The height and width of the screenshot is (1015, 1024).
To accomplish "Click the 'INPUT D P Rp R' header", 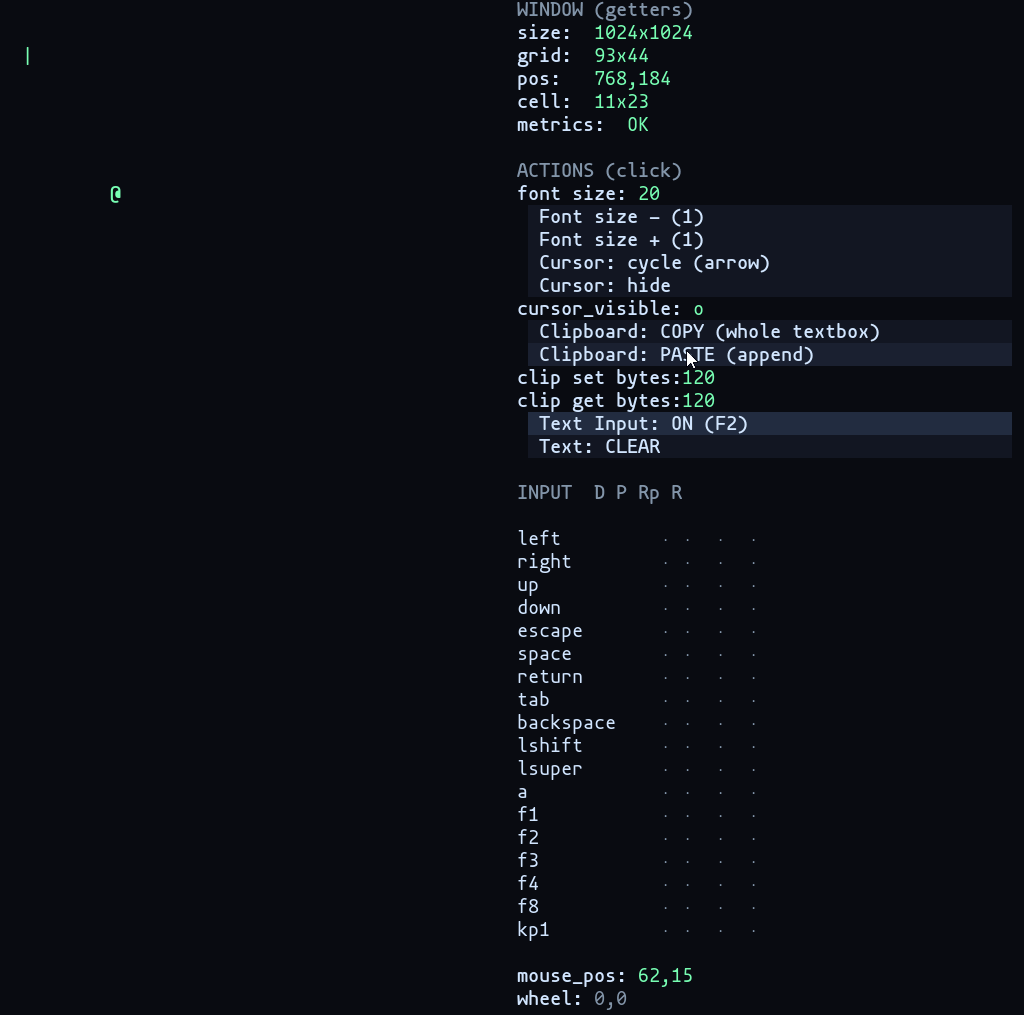I will pos(600,492).
